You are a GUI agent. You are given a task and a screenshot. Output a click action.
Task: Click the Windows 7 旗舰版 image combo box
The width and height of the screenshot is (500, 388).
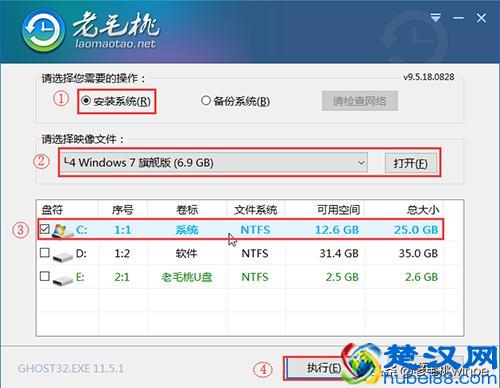click(214, 163)
